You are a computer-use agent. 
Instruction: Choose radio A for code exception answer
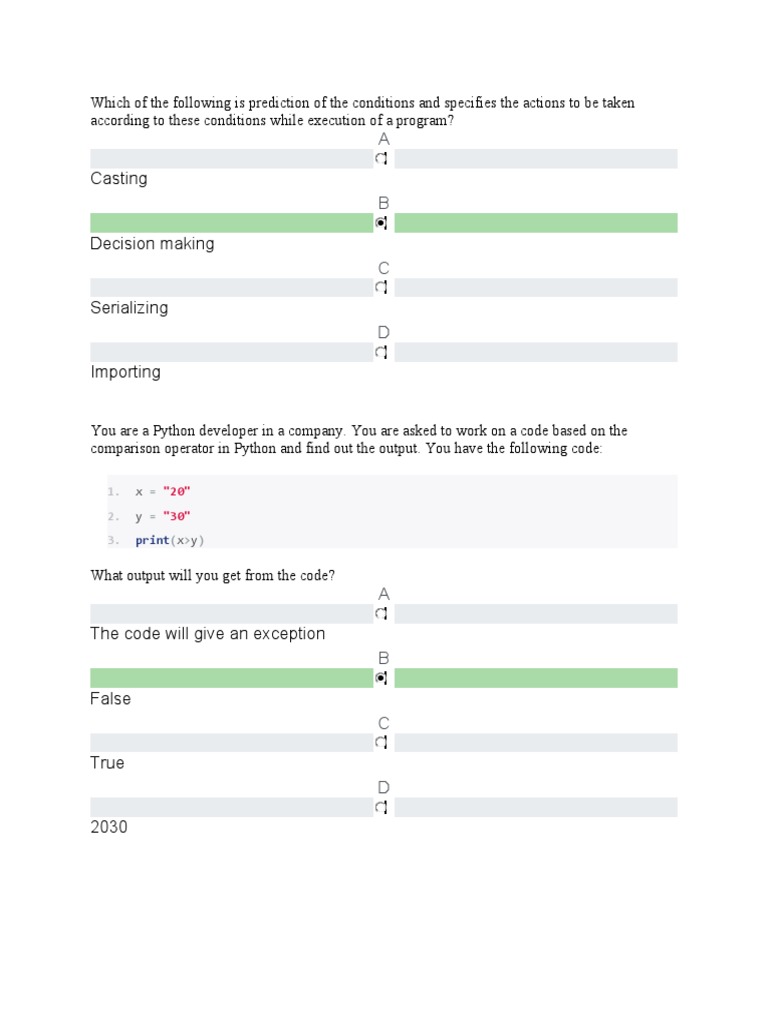click(x=381, y=613)
